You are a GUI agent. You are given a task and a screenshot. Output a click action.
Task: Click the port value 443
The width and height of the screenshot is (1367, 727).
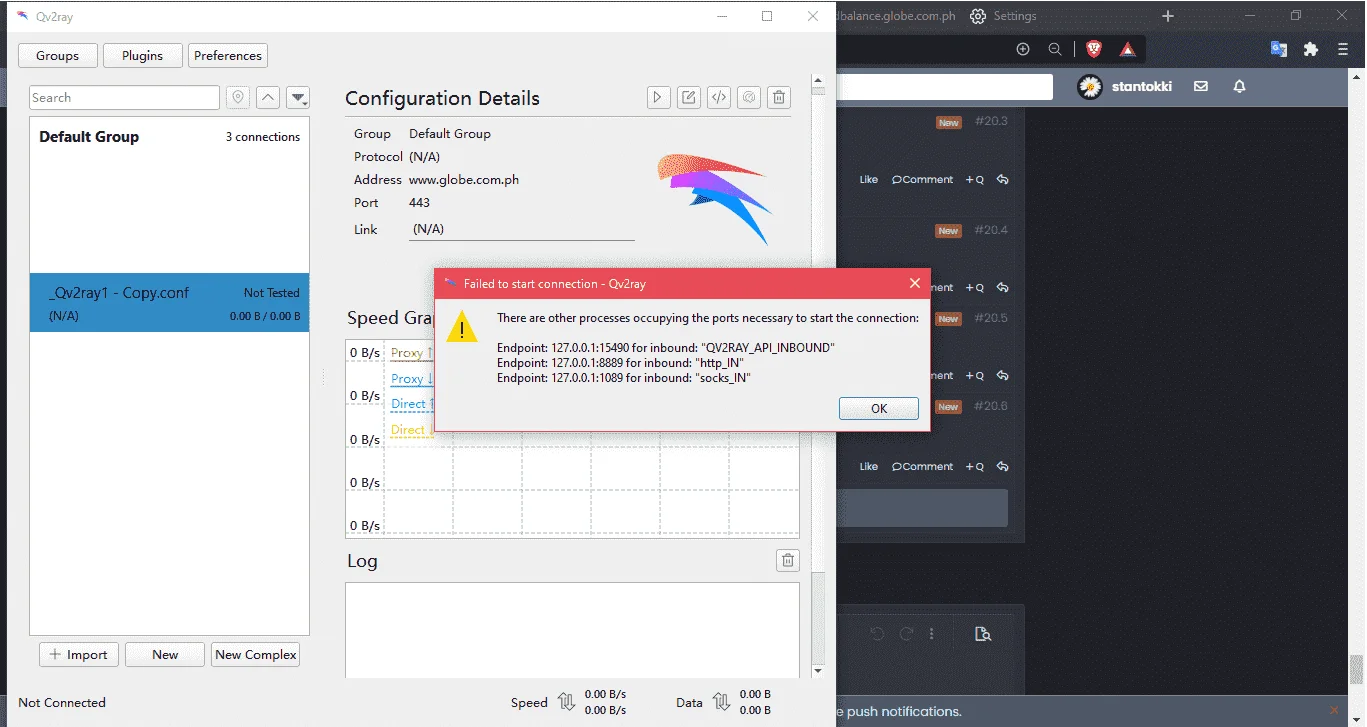[x=420, y=203]
